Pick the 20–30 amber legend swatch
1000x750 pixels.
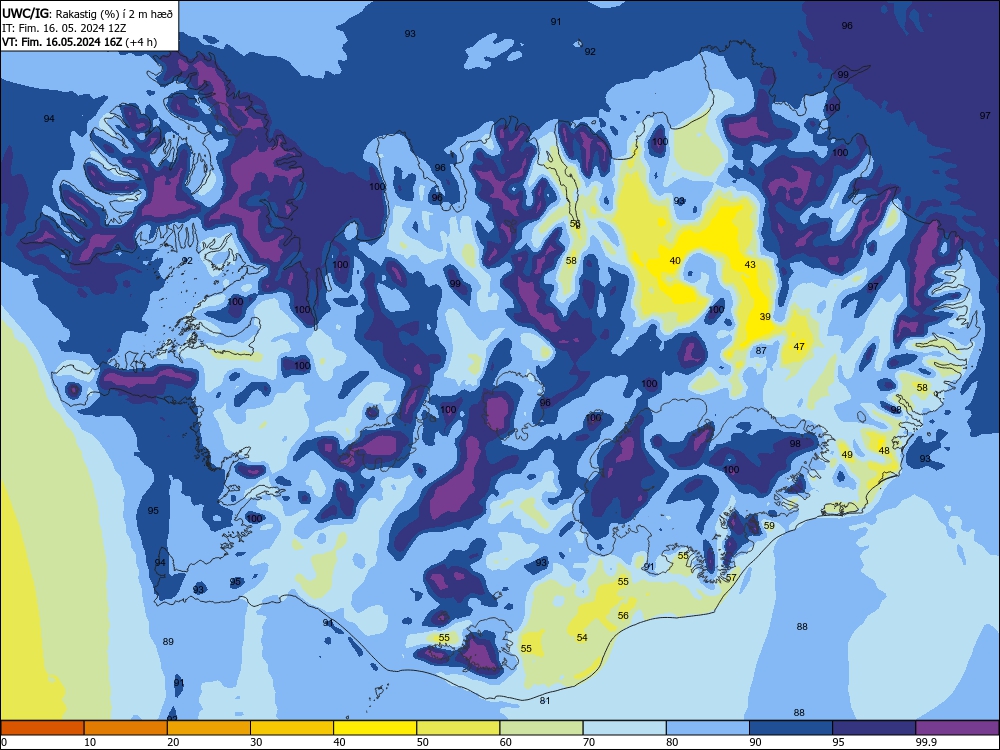coord(209,728)
